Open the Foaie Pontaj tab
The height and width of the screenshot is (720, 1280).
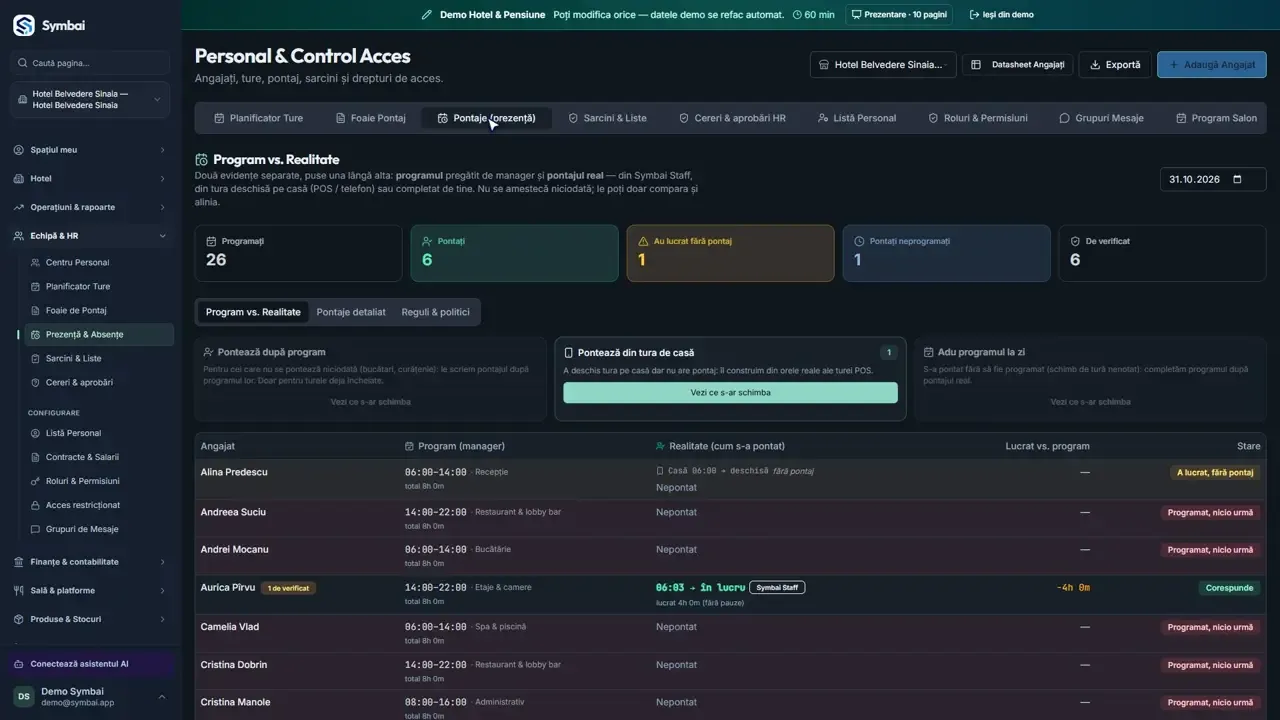click(370, 118)
